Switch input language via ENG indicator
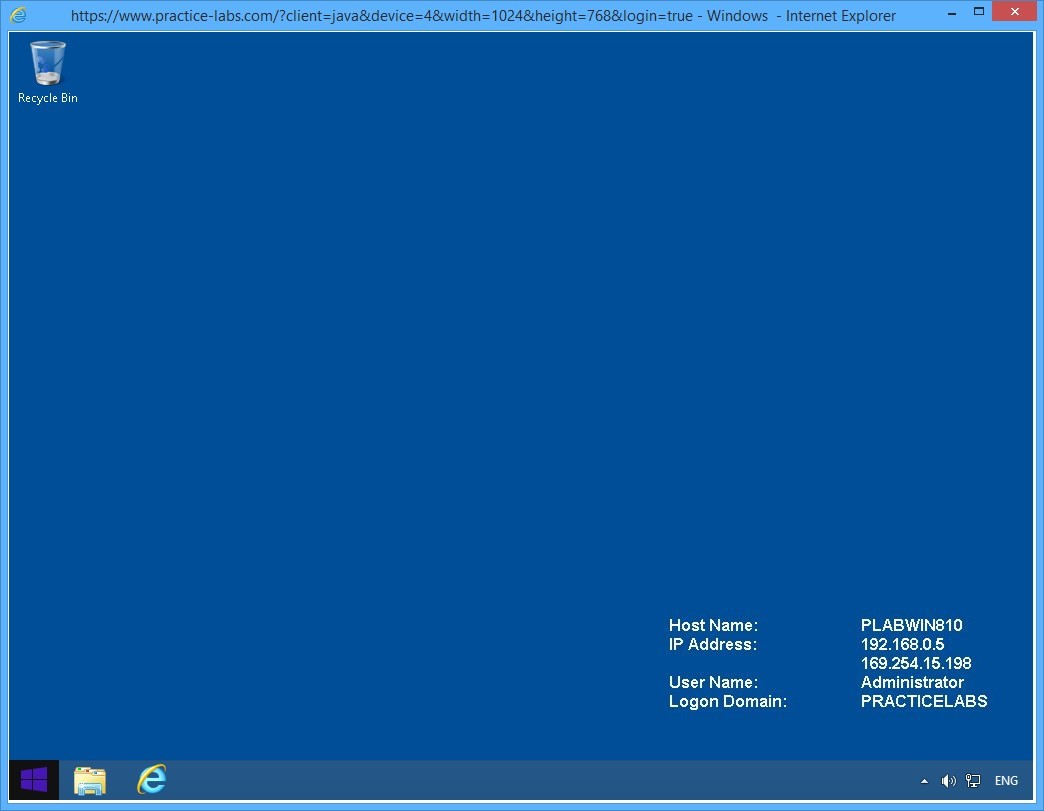 (x=1006, y=781)
